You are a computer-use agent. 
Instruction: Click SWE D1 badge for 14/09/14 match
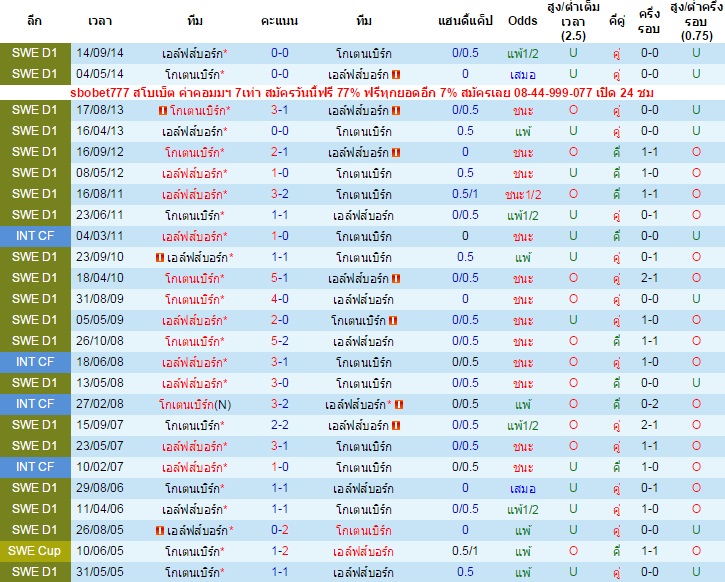pos(35,53)
